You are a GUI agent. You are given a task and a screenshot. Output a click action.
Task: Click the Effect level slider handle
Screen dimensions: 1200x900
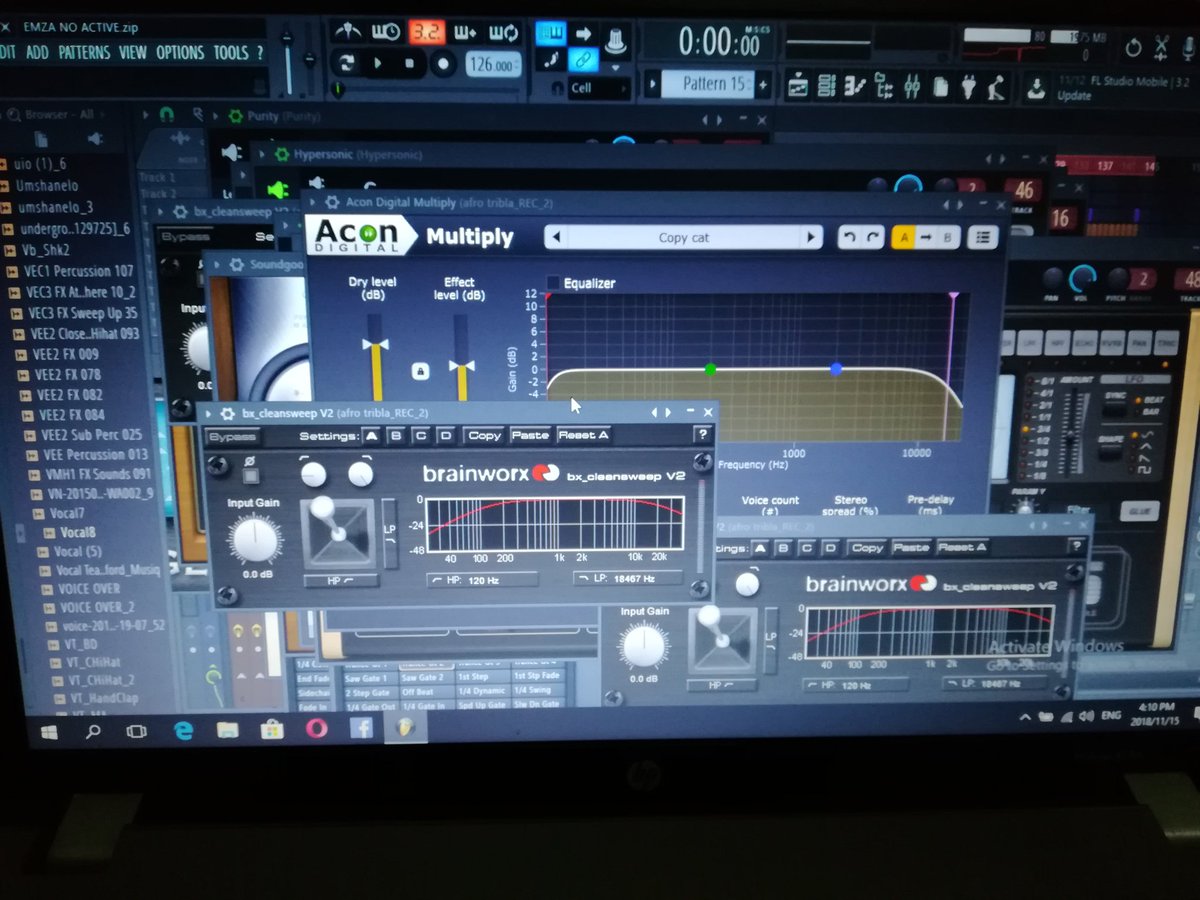461,364
